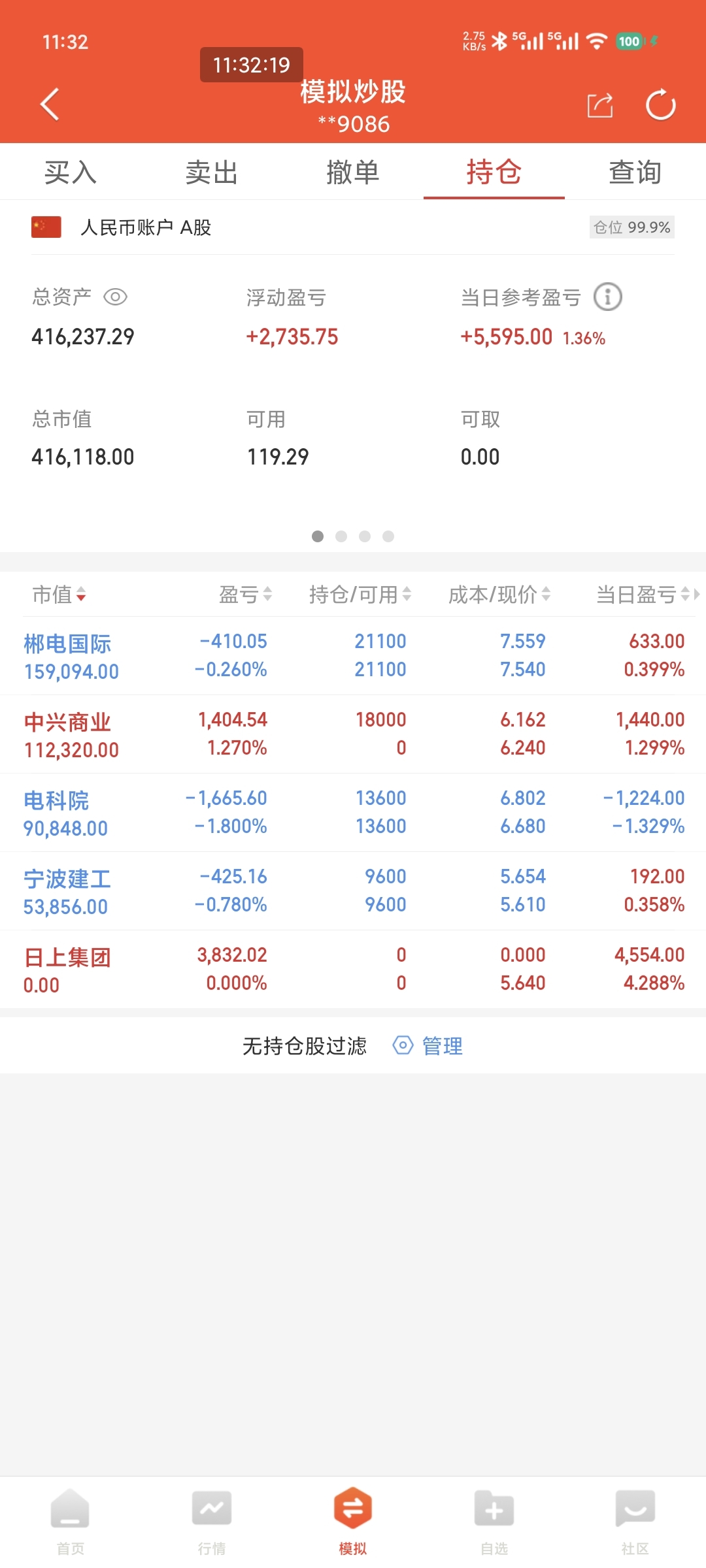Screen dimensions: 706x1568
Task: Tap the China flag account icon
Action: [46, 227]
